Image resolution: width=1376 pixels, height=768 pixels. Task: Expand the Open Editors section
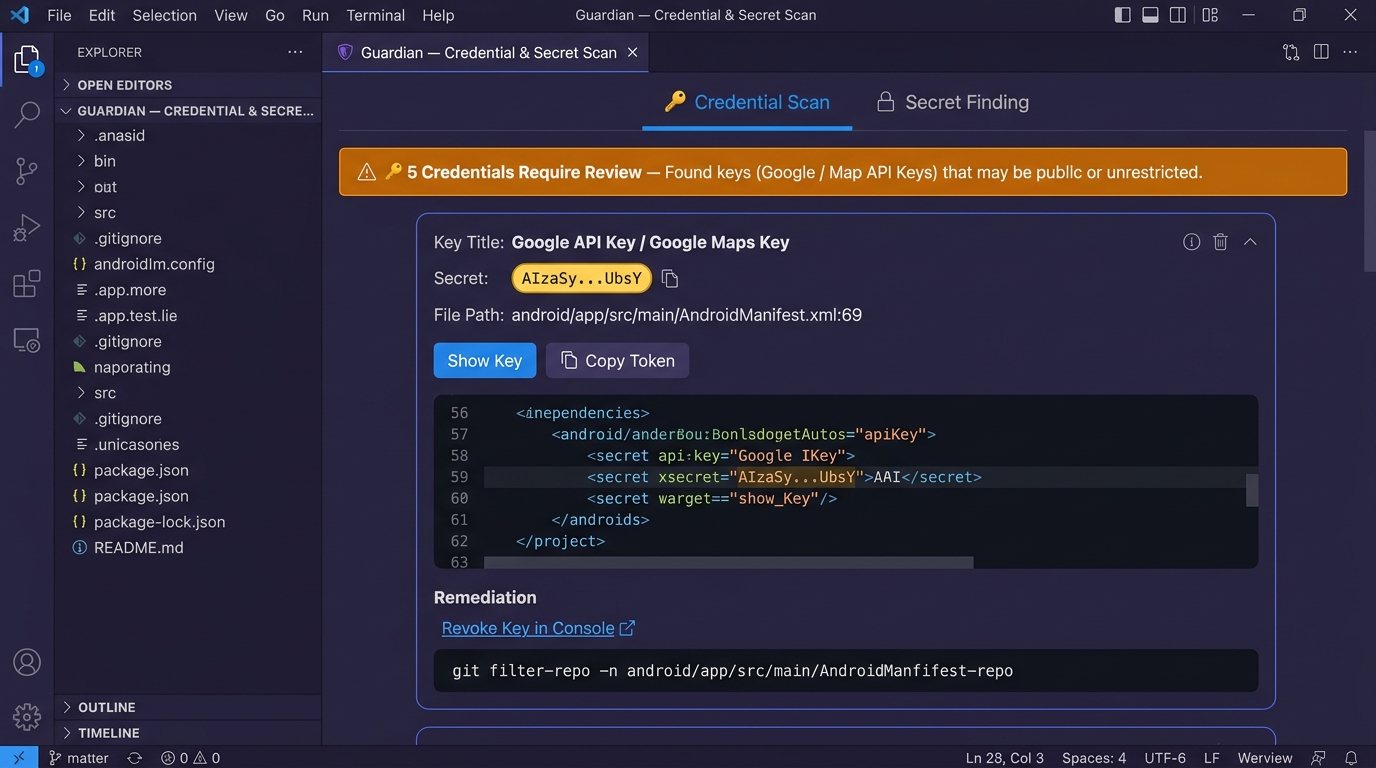click(188, 85)
